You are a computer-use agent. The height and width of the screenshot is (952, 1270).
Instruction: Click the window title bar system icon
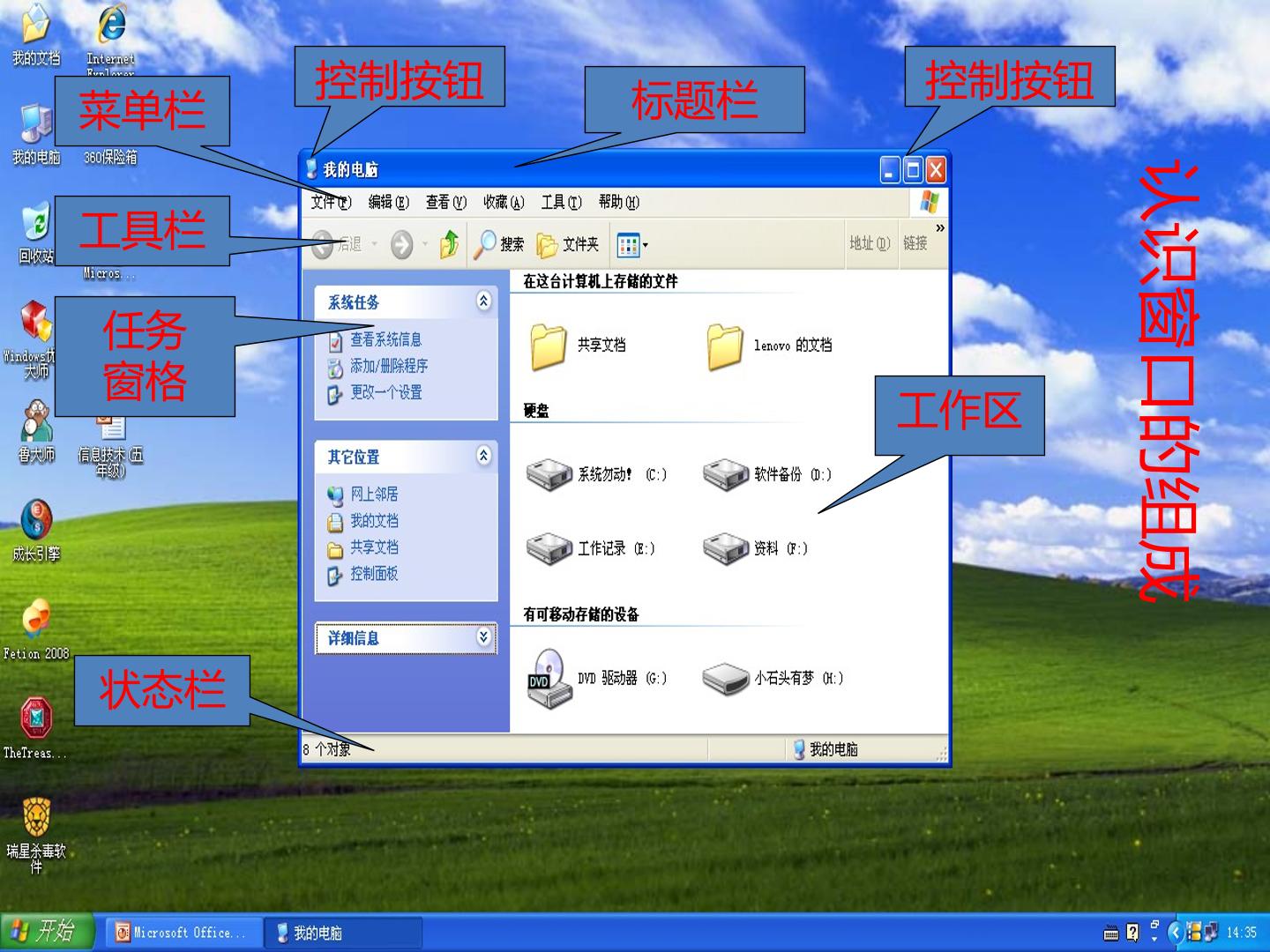coord(311,168)
